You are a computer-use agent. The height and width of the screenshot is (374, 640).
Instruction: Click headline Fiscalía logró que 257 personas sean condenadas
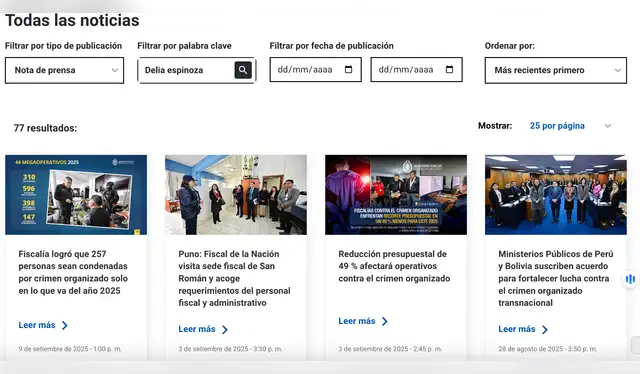73,272
